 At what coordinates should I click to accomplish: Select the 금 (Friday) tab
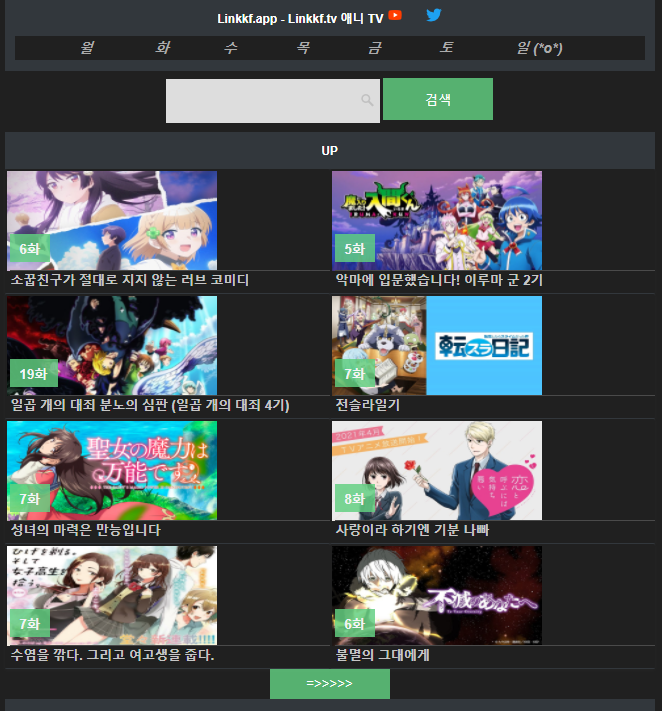click(374, 48)
